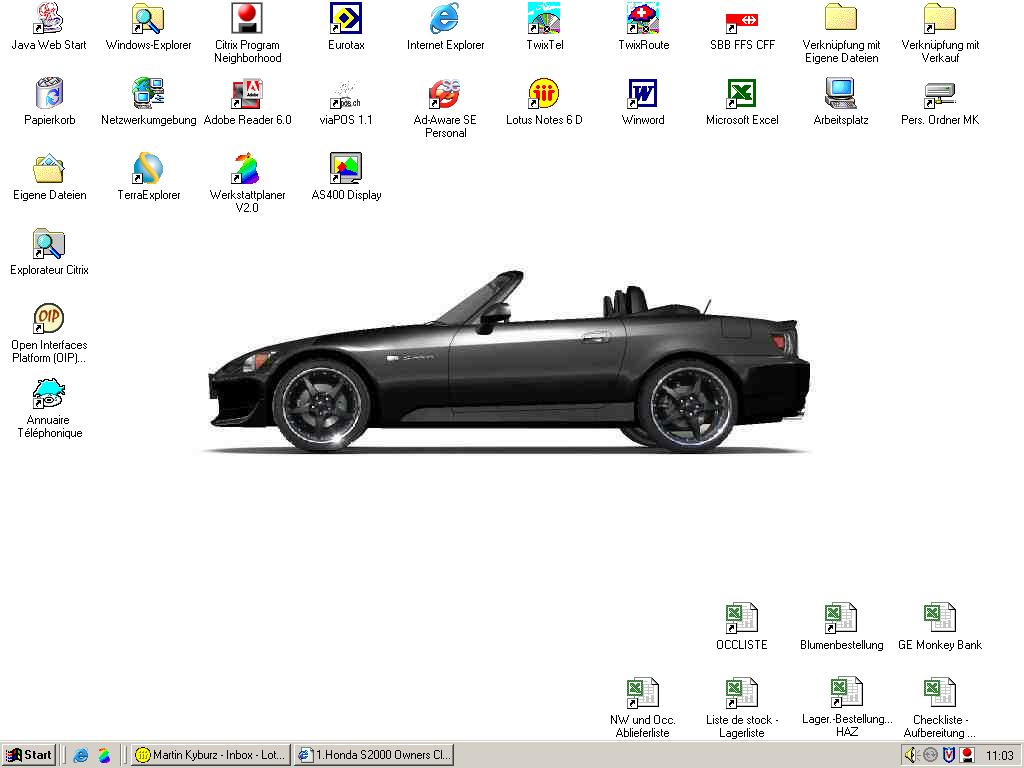Select the Ad-Aware SE Personal icon
This screenshot has width=1024, height=768.
pos(445,95)
